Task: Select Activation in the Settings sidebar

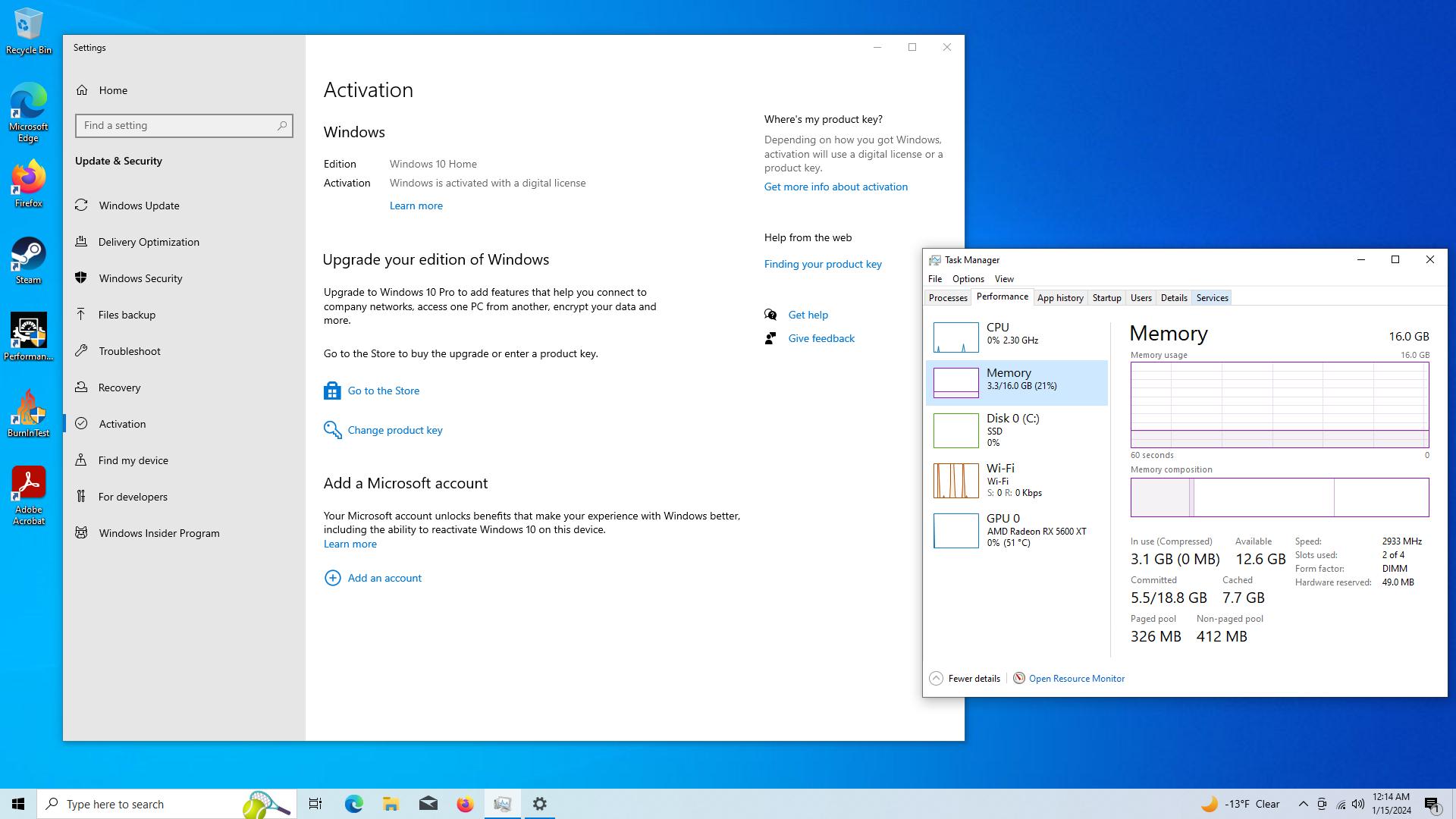Action: pos(184,424)
